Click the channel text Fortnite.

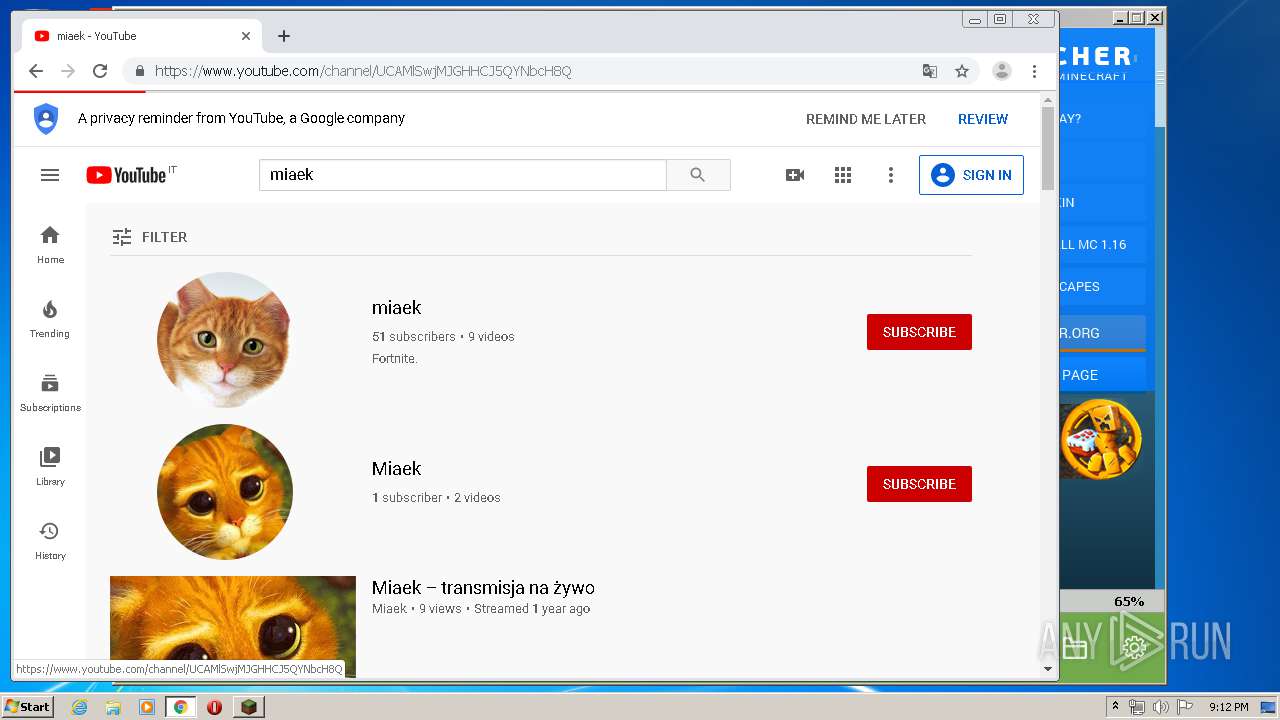395,358
